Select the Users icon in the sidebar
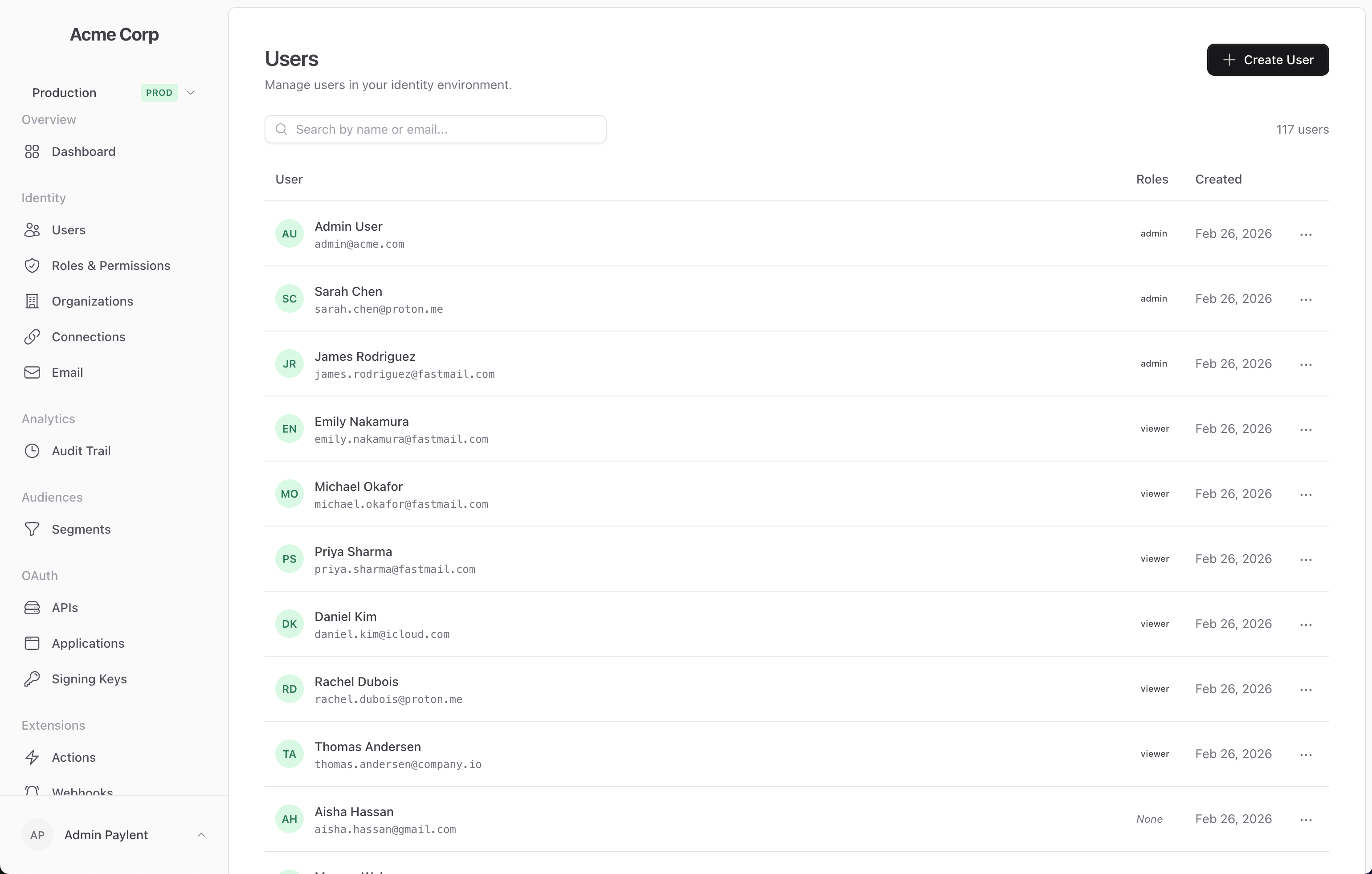Image resolution: width=1372 pixels, height=874 pixels. click(x=32, y=229)
